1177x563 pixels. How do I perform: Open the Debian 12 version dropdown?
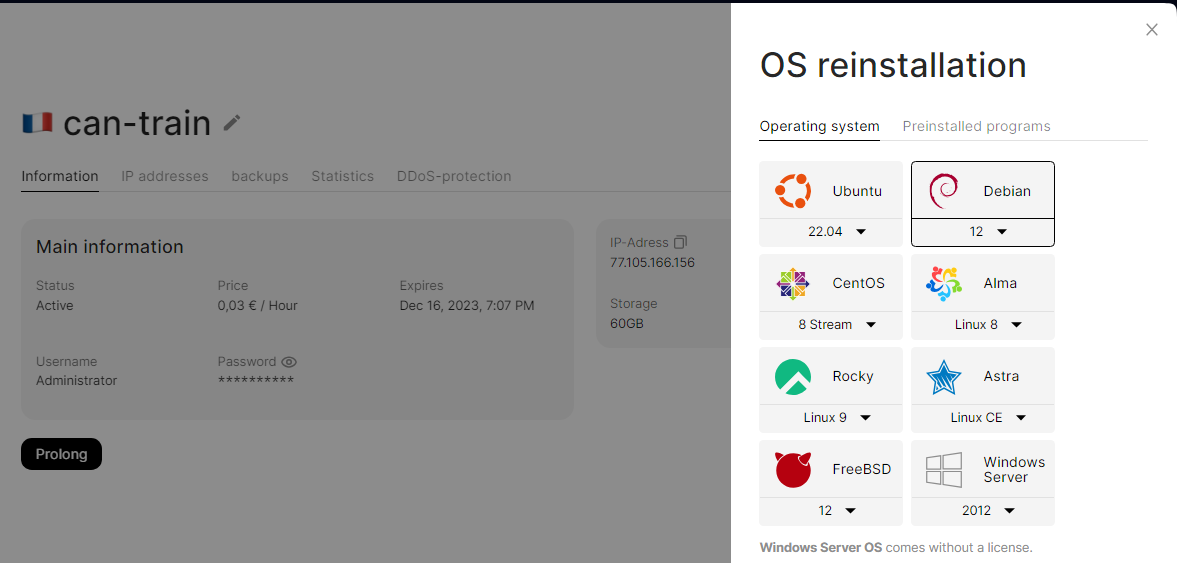pyautogui.click(x=1001, y=232)
